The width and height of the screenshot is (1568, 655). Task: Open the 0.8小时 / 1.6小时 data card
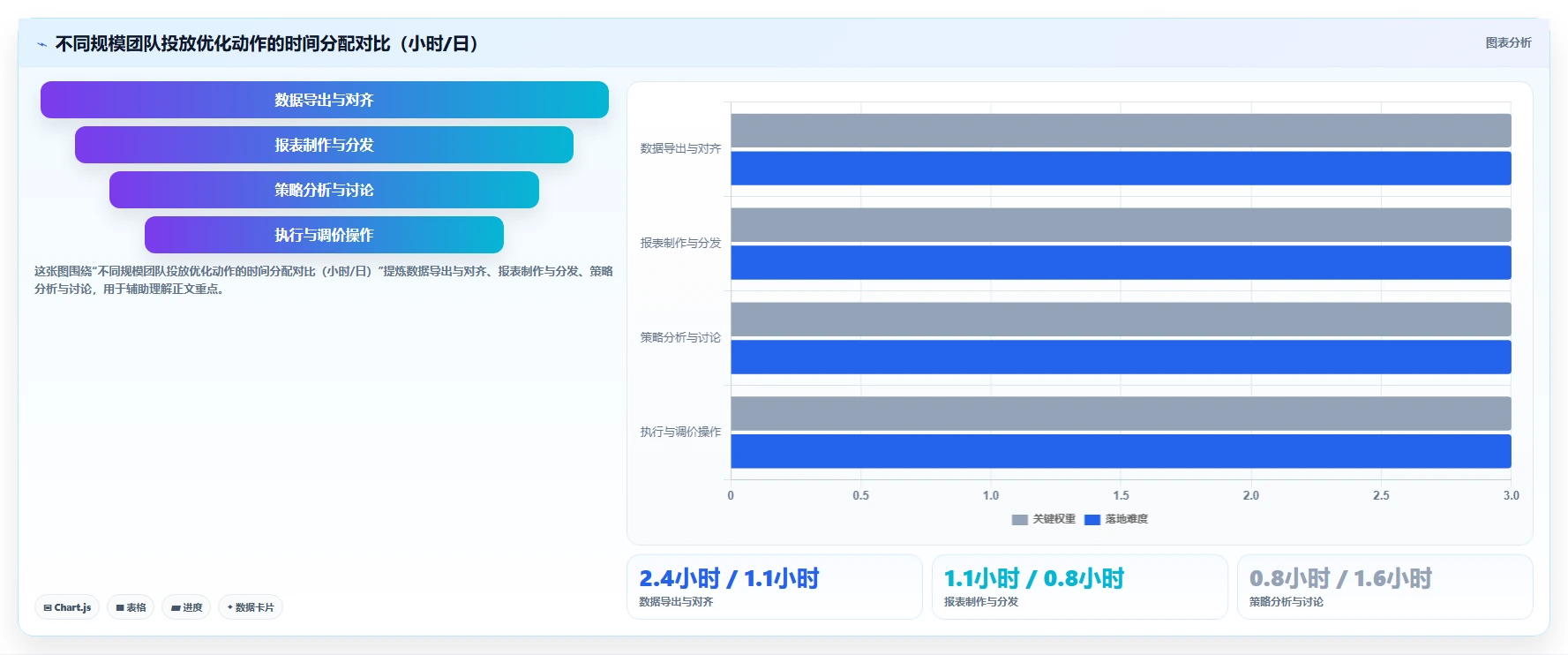pos(1385,587)
